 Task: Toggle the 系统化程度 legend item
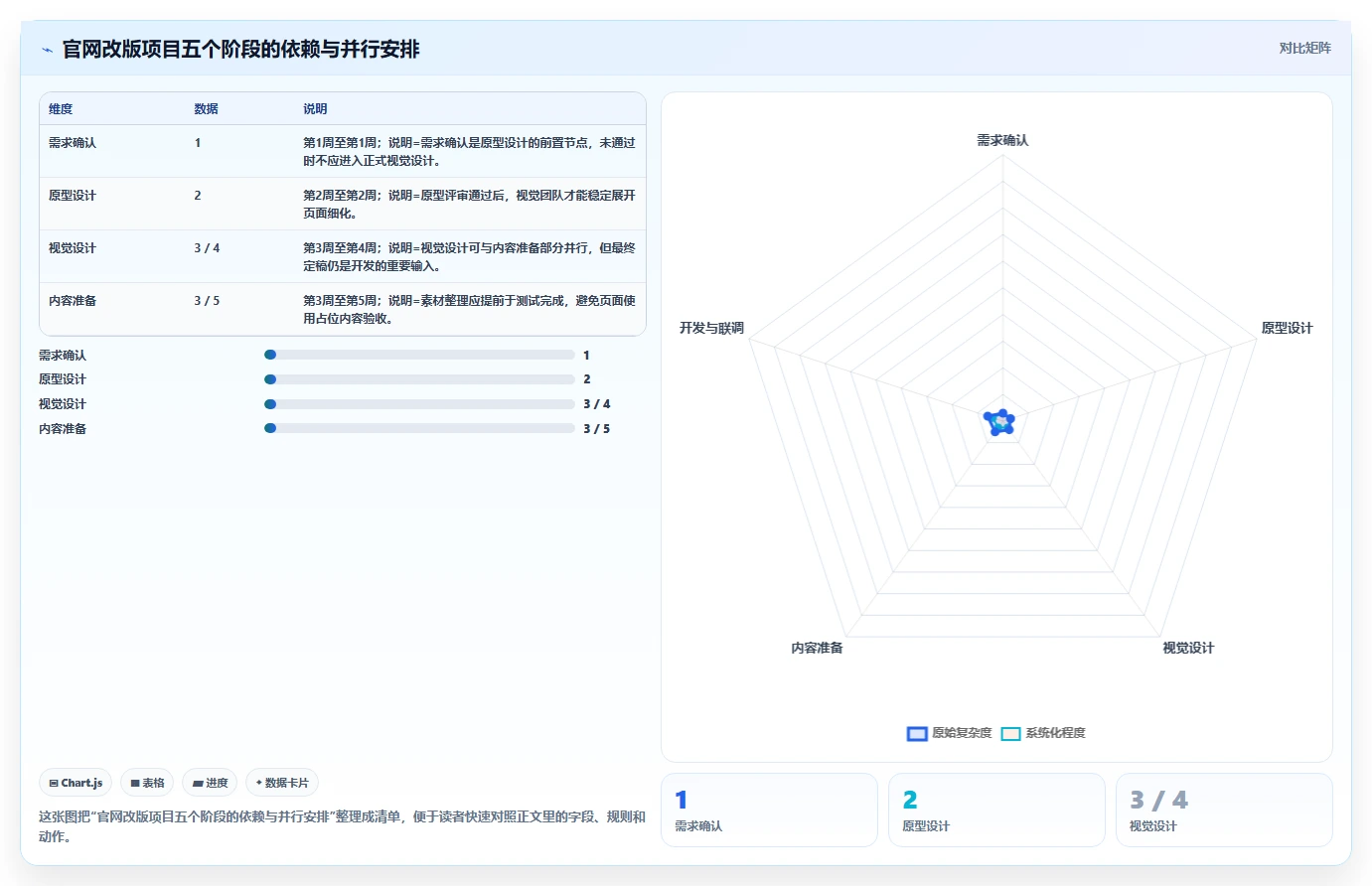1043,733
